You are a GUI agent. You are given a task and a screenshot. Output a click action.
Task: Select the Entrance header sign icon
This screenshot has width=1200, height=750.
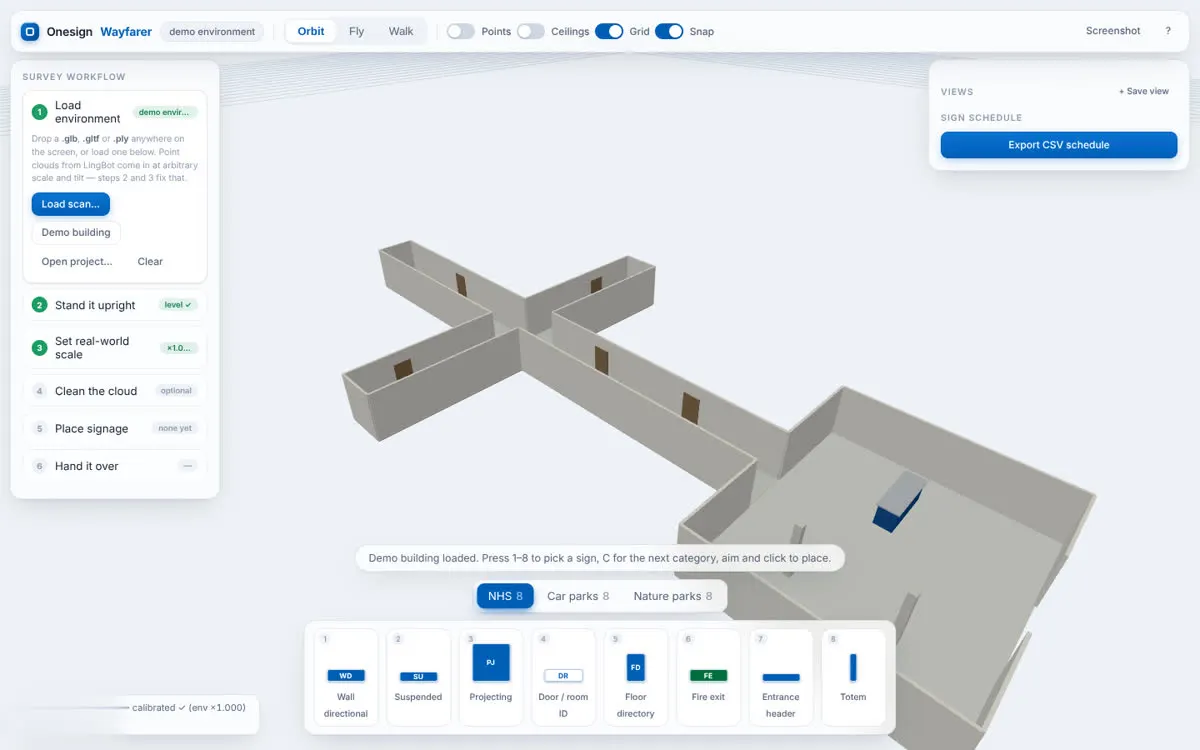tap(781, 676)
